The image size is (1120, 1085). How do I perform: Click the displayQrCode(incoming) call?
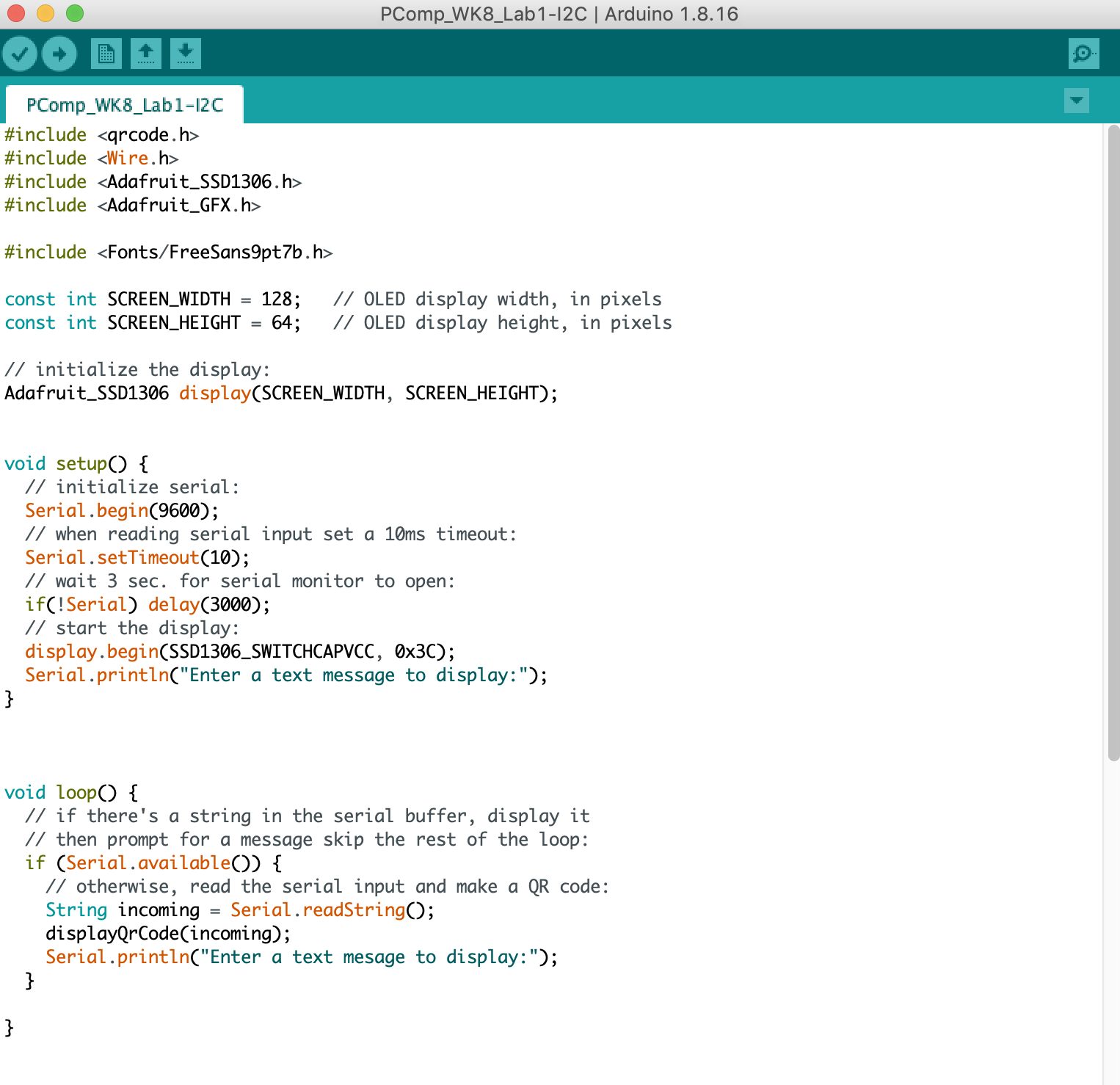tap(167, 934)
